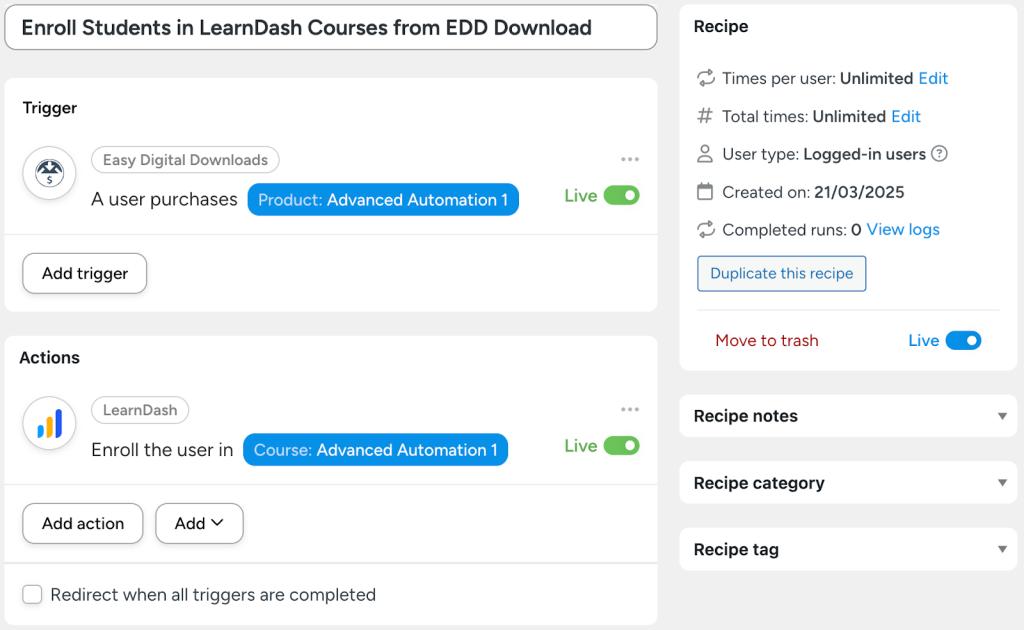
Task: Click the Easy Digital Downloads logo icon
Action: point(49,174)
